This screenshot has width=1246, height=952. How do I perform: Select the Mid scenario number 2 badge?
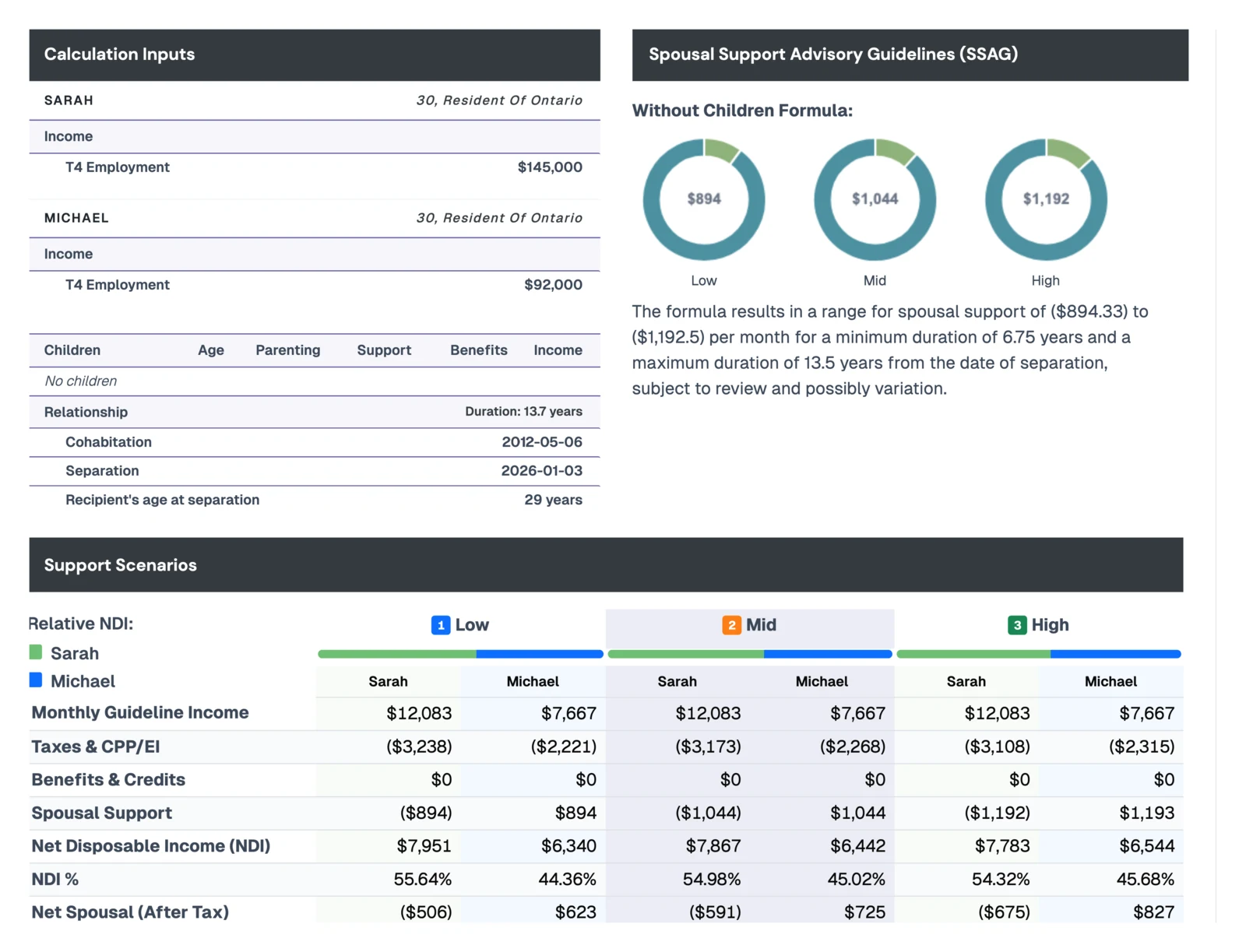point(731,625)
